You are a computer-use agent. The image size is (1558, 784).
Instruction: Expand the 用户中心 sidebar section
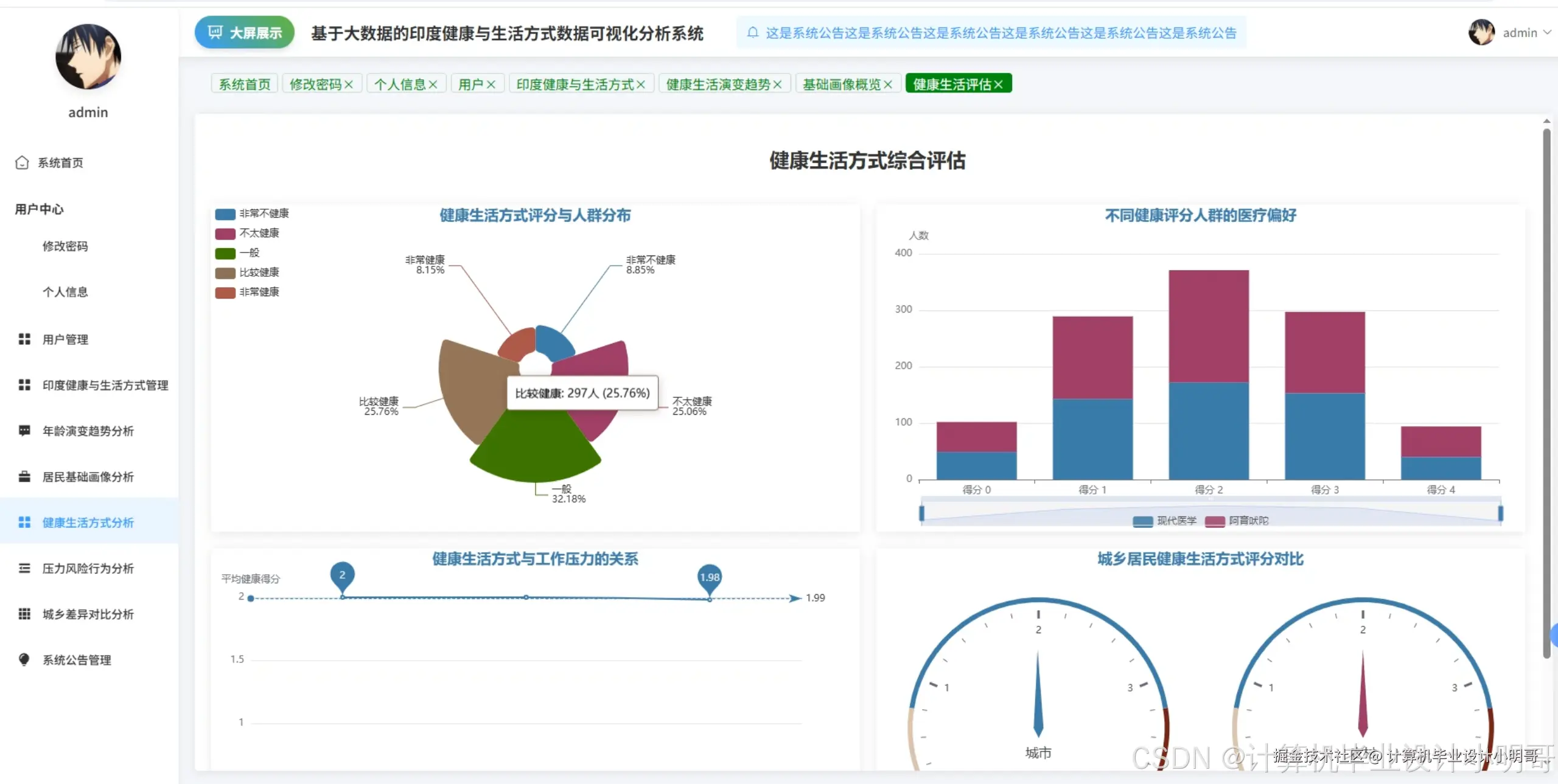tap(40, 209)
